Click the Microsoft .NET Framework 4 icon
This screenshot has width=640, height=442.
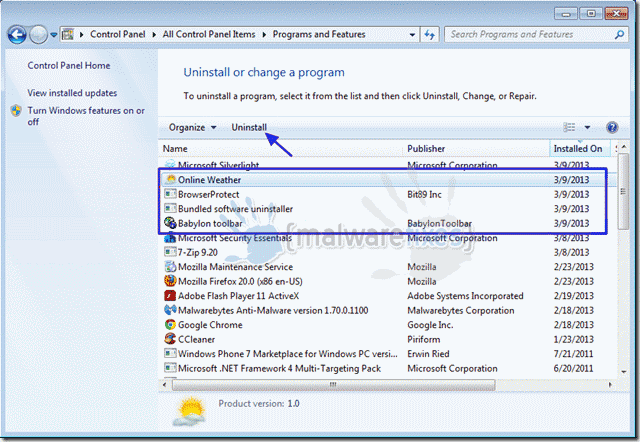(x=170, y=368)
